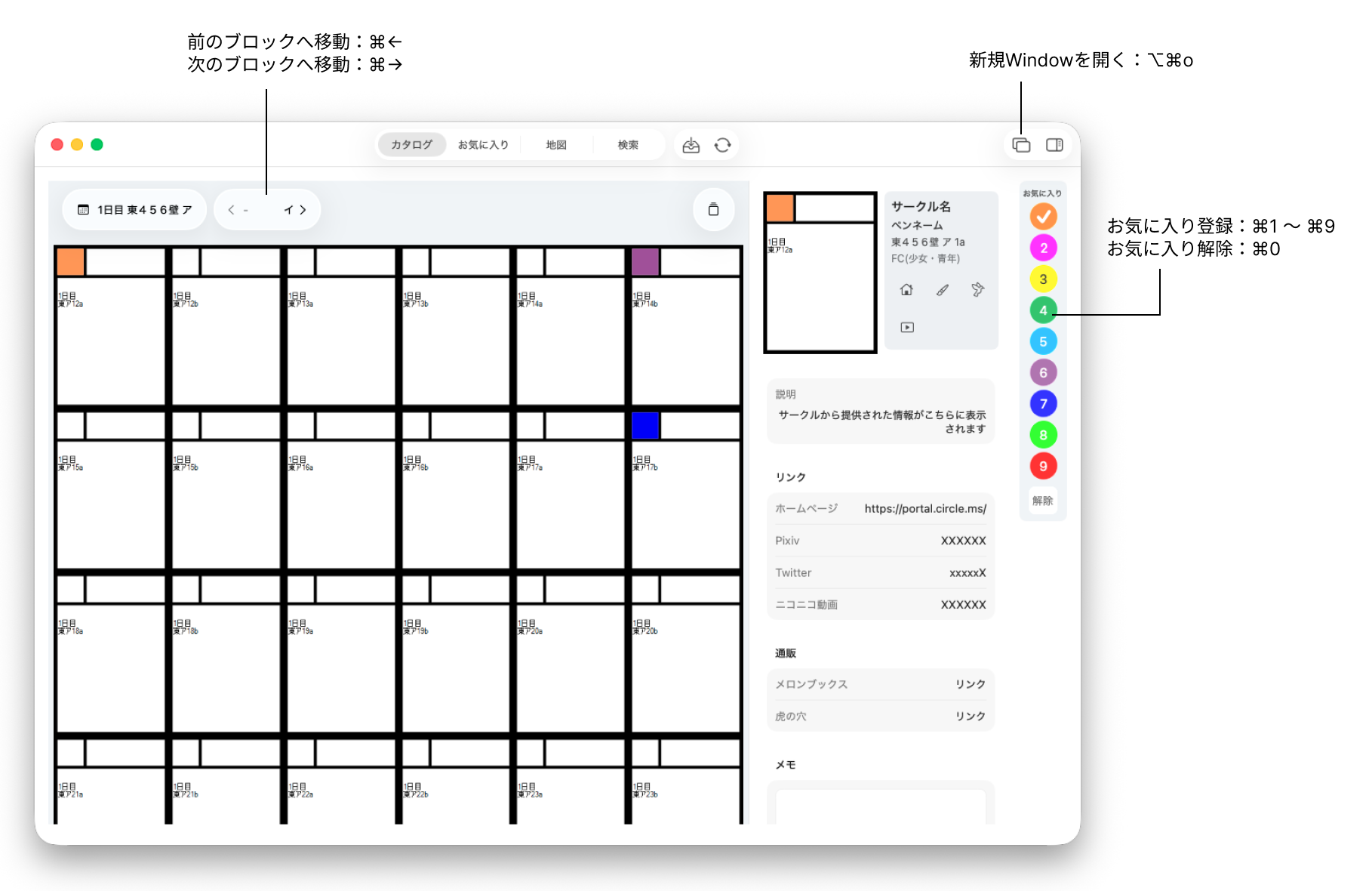
Task: Open a new window via stacked-windows icon
Action: coord(1021,145)
